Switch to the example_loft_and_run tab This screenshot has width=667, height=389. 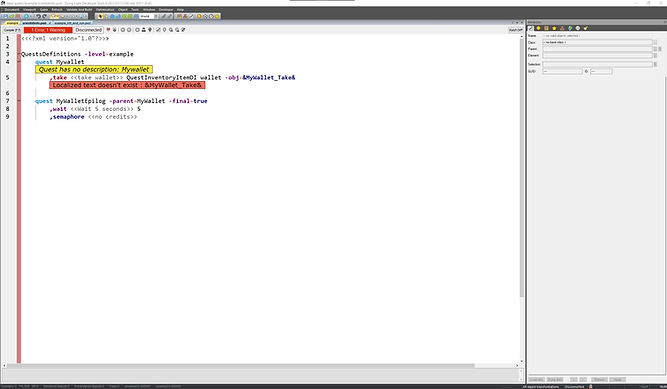pos(73,23)
